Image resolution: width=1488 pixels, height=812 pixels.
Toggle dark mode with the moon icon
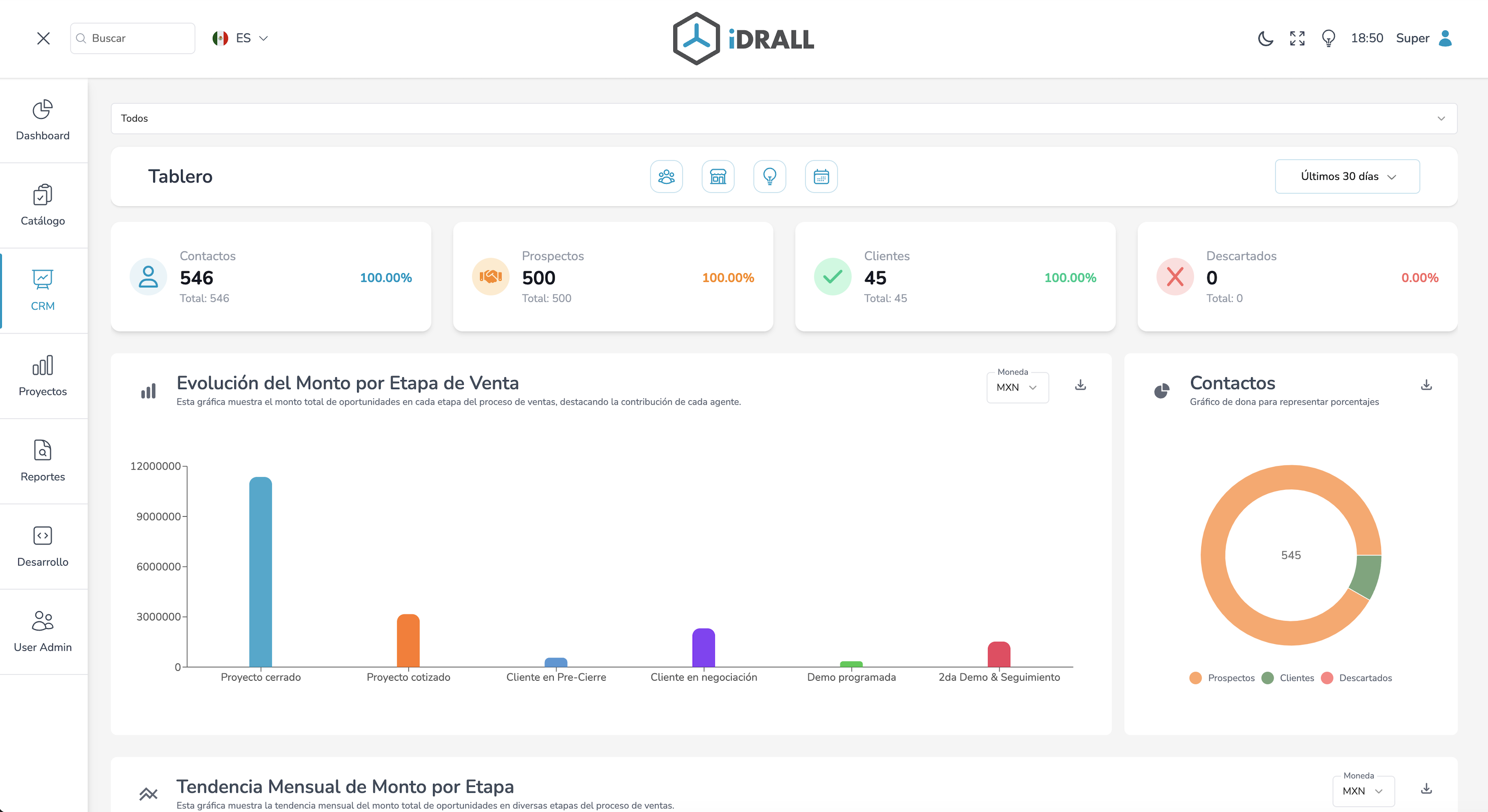coord(1265,38)
